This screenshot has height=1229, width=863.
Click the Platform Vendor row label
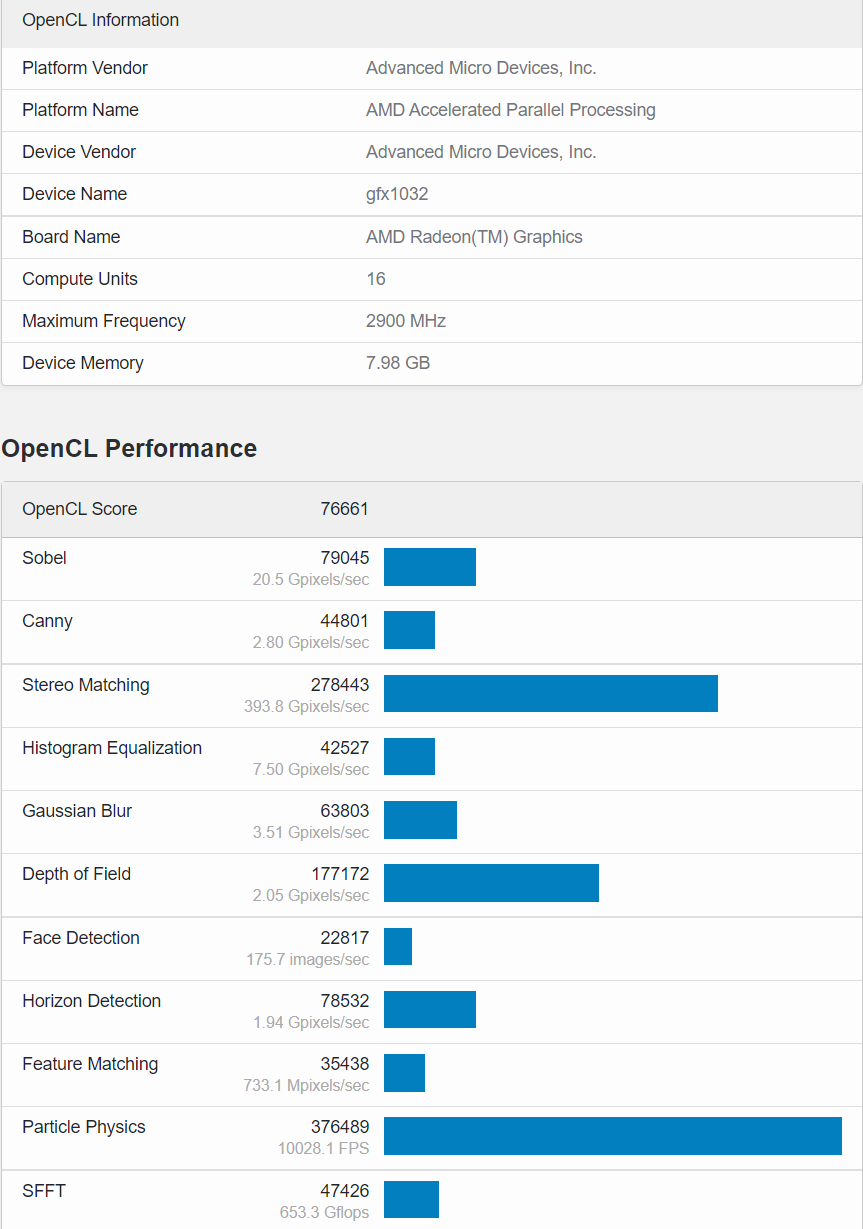[x=85, y=68]
